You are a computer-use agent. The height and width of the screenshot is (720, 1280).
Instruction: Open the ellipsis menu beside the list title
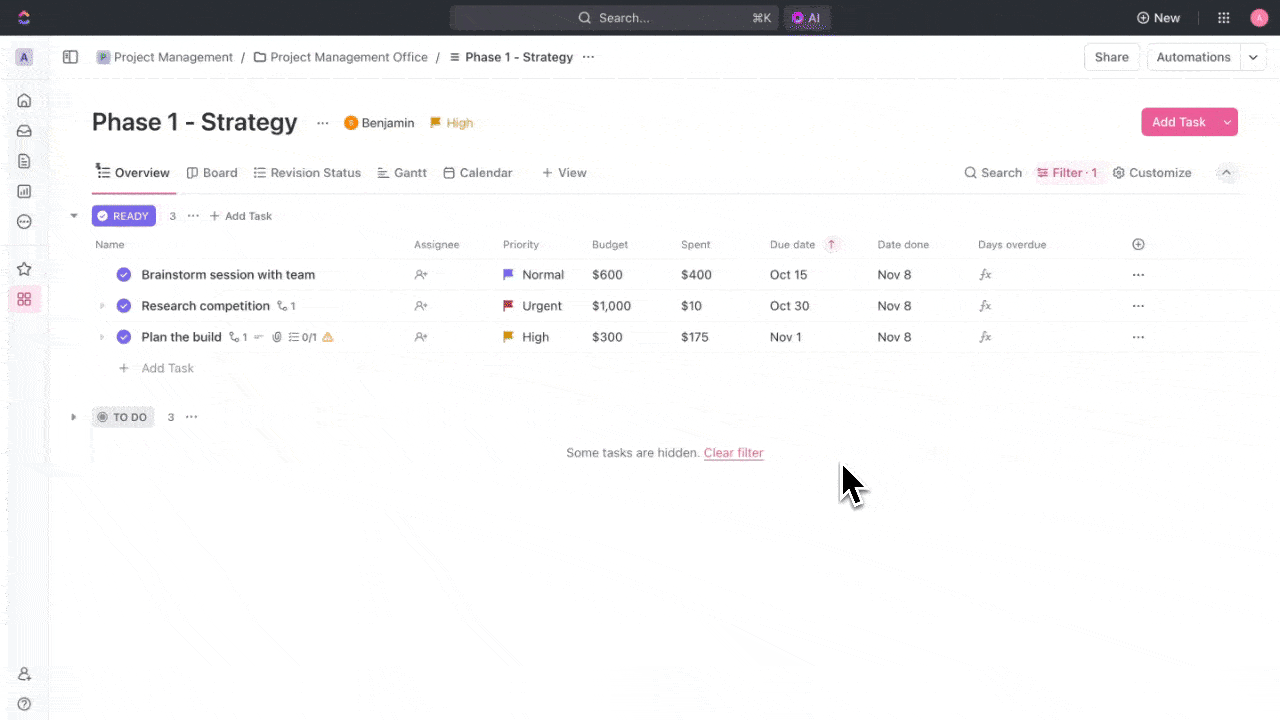click(x=322, y=123)
